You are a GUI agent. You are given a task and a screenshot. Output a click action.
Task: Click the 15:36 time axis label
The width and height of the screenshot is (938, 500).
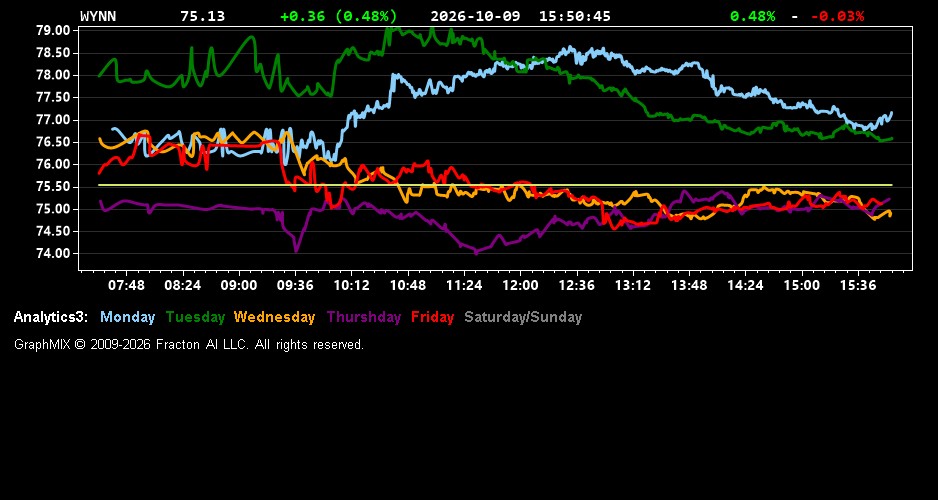[x=858, y=285]
